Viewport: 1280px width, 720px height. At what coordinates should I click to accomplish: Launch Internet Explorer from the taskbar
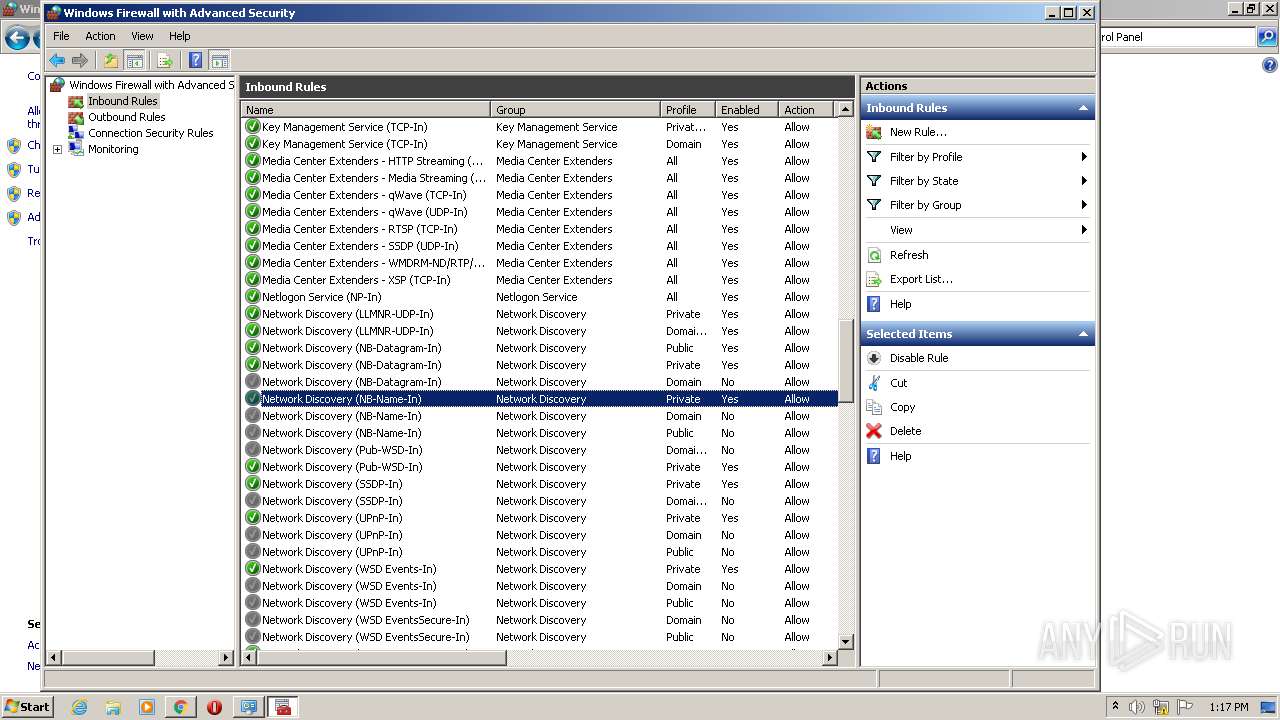point(79,707)
